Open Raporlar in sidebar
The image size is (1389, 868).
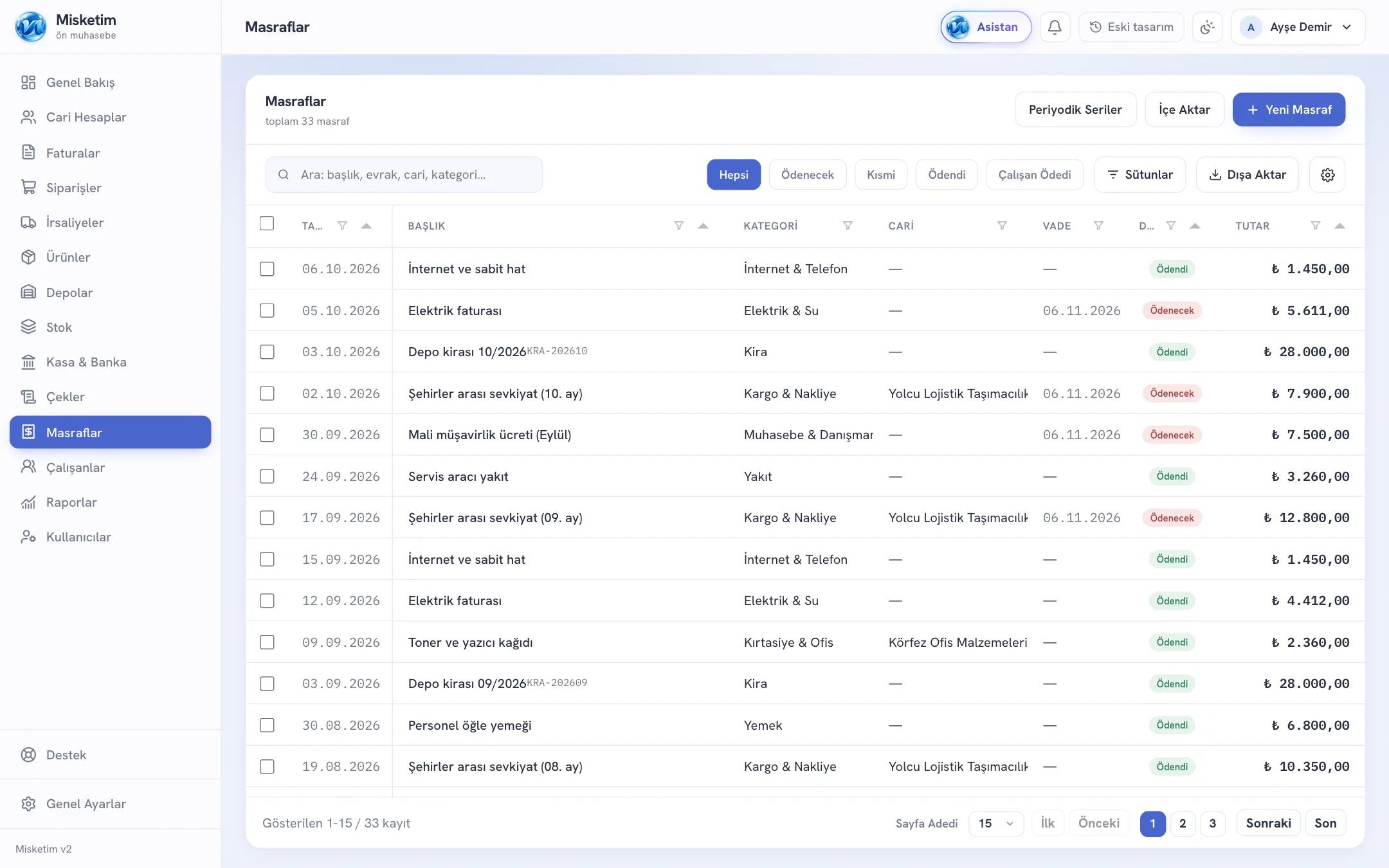tap(111, 502)
